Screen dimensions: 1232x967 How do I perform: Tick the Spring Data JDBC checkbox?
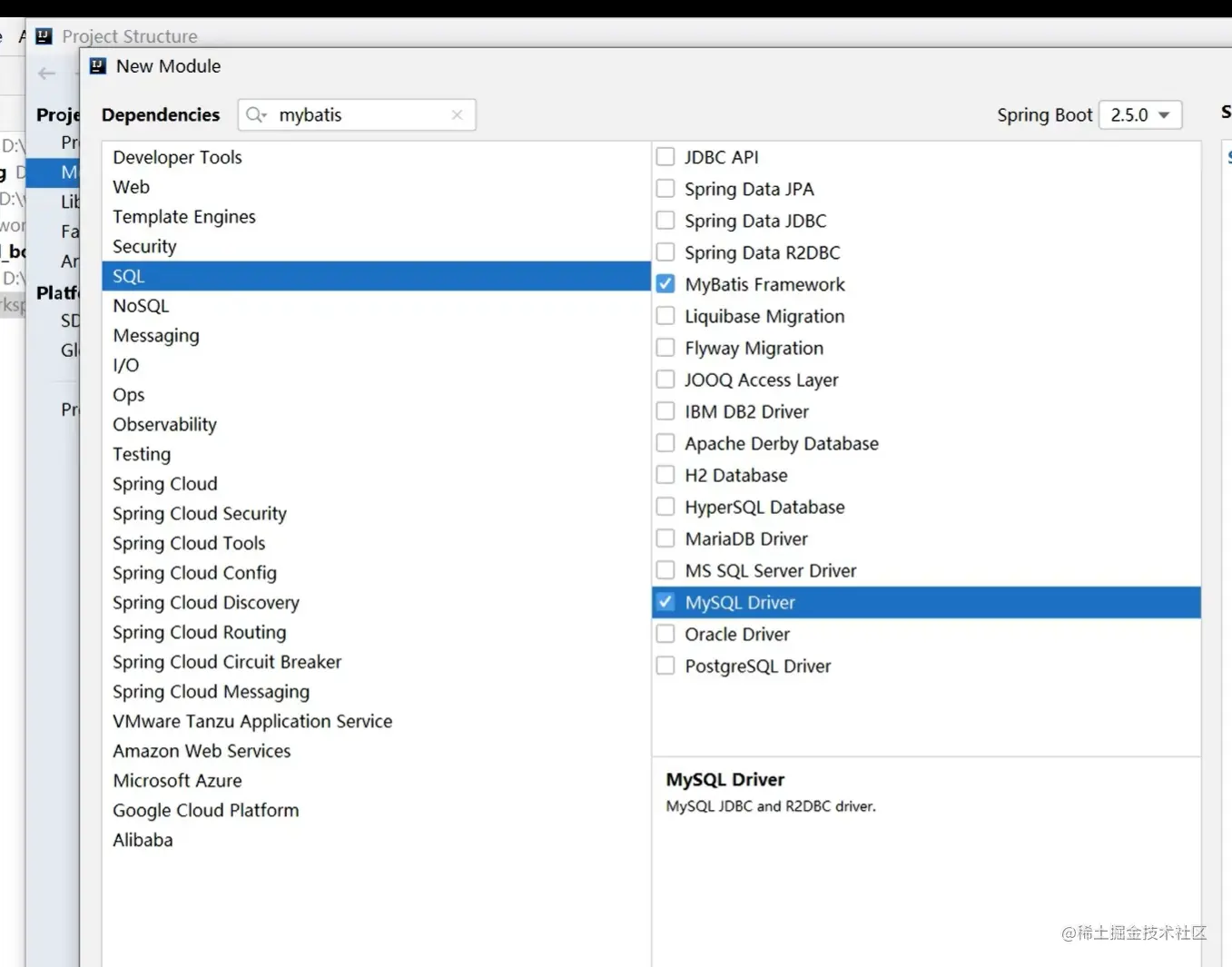(x=665, y=221)
